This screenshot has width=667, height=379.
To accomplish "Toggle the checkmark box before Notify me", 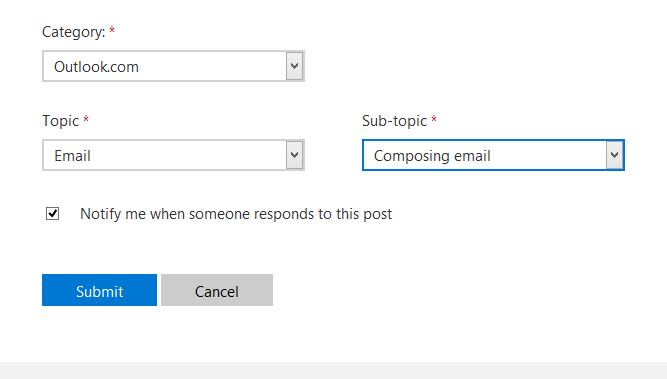I will (52, 214).
